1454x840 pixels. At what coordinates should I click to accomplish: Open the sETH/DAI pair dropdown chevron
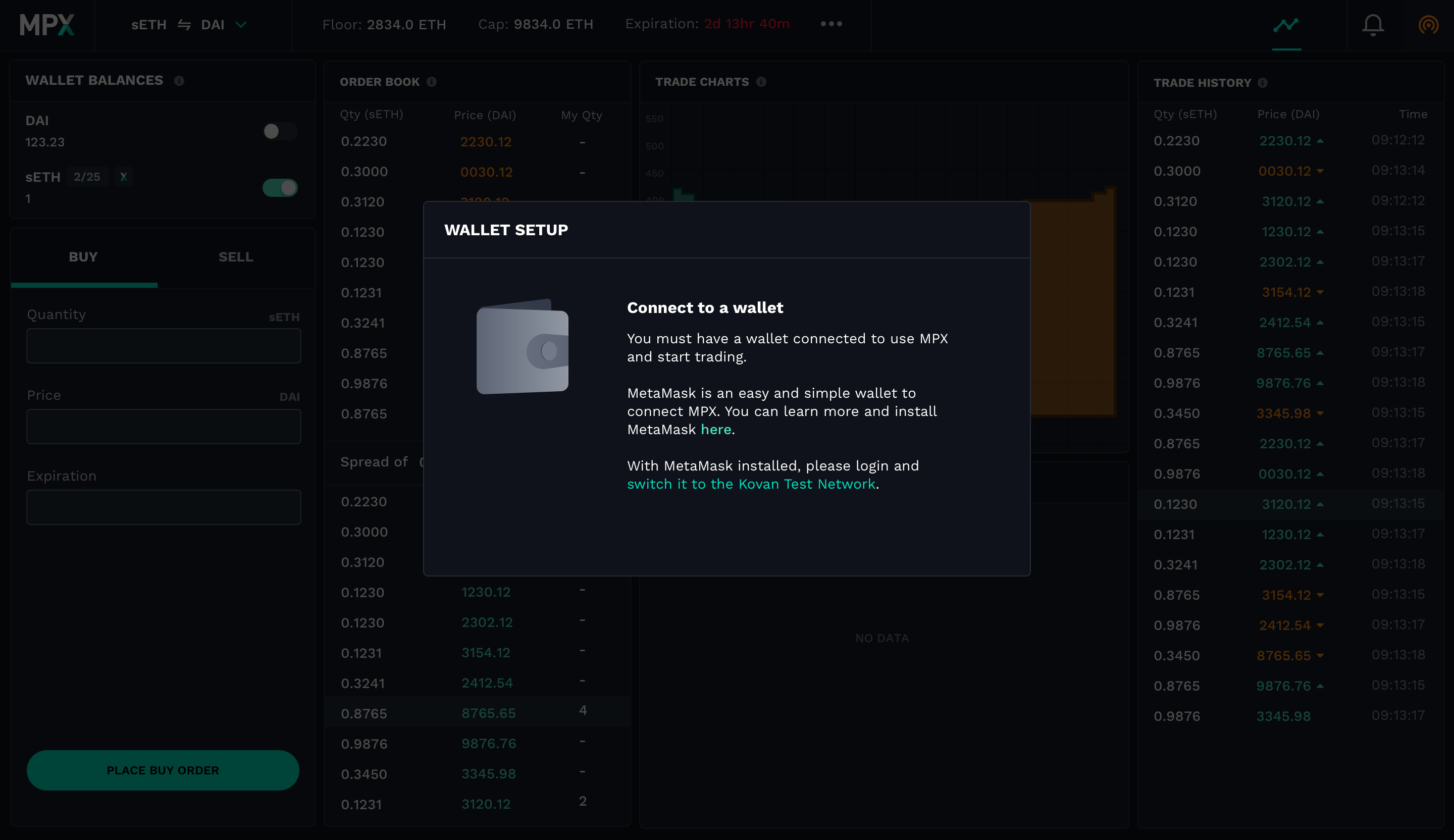click(x=241, y=25)
